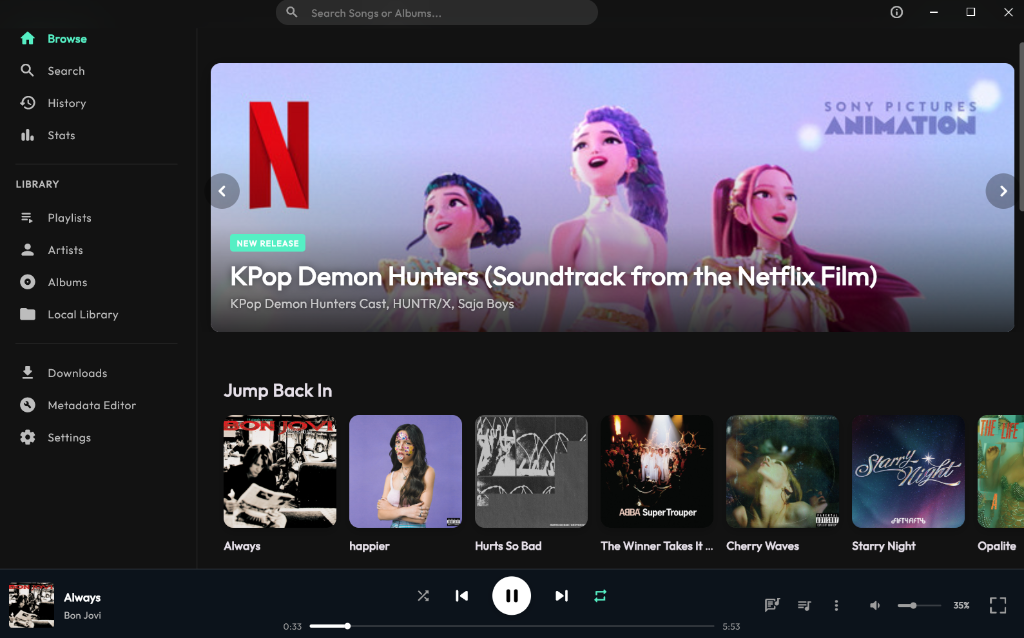Skip to next track
The height and width of the screenshot is (638, 1024).
[562, 596]
